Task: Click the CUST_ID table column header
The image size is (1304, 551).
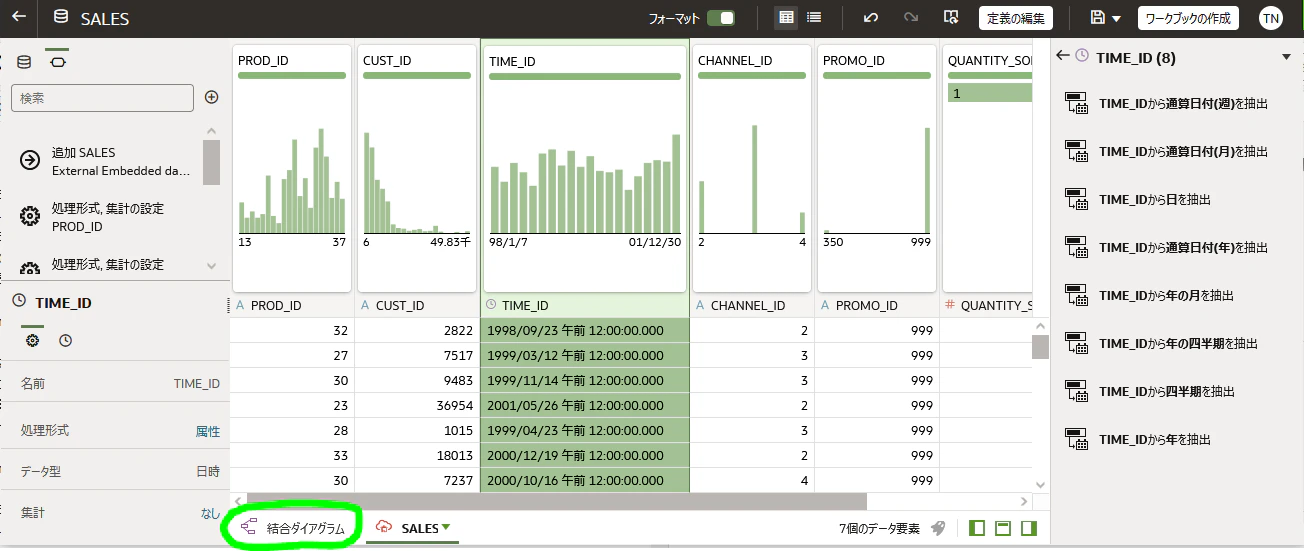Action: pyautogui.click(x=417, y=305)
